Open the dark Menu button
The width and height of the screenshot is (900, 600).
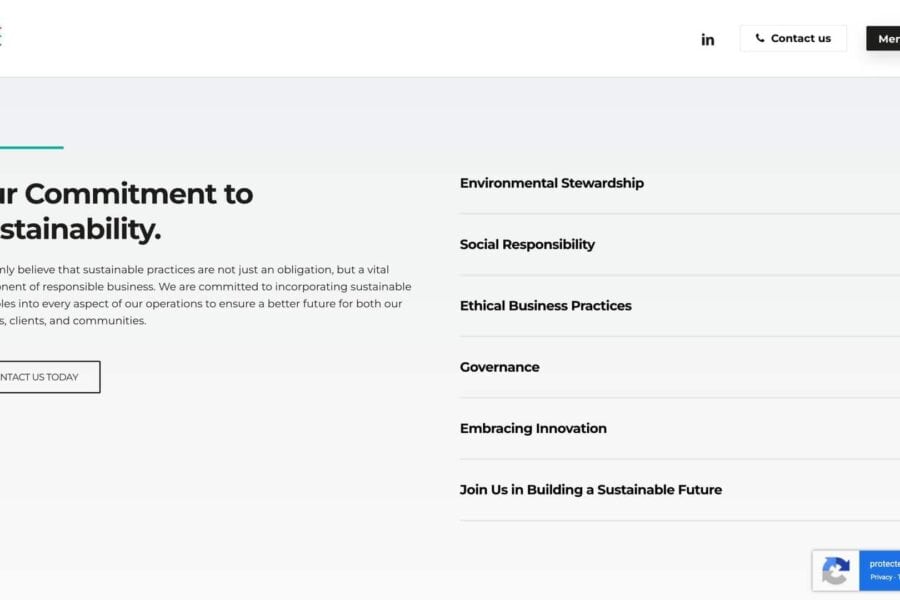click(x=884, y=39)
